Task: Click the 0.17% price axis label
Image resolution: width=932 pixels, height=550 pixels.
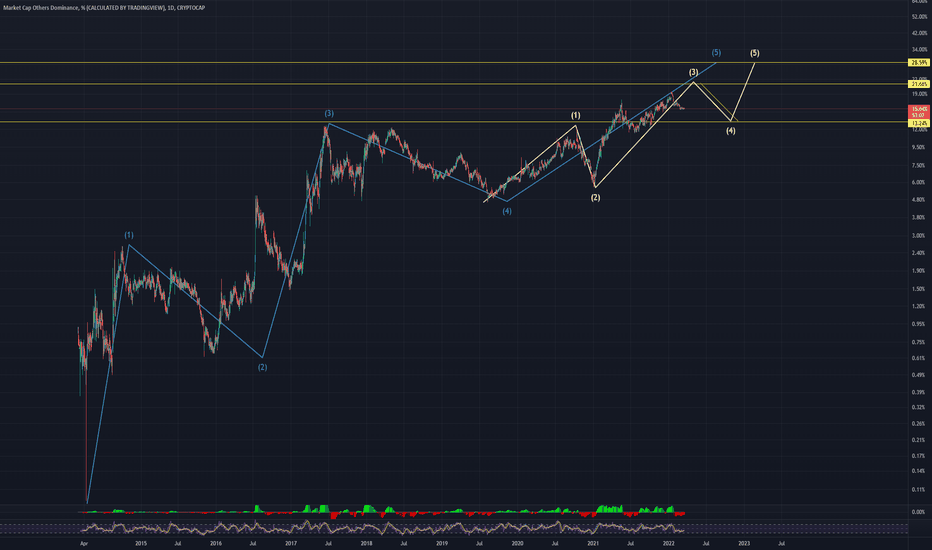Action: pyautogui.click(x=919, y=457)
